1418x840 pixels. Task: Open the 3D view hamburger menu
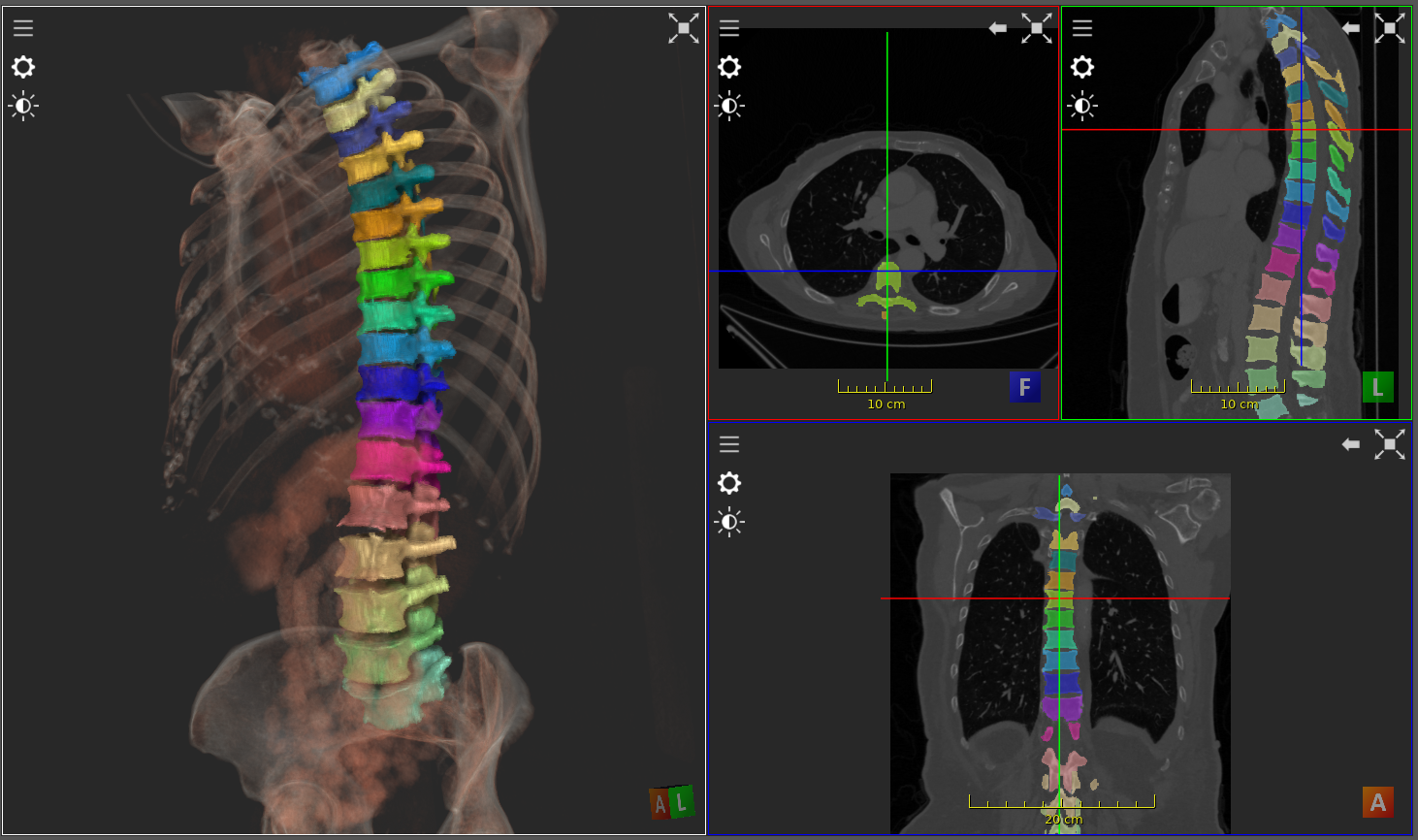pos(23,28)
